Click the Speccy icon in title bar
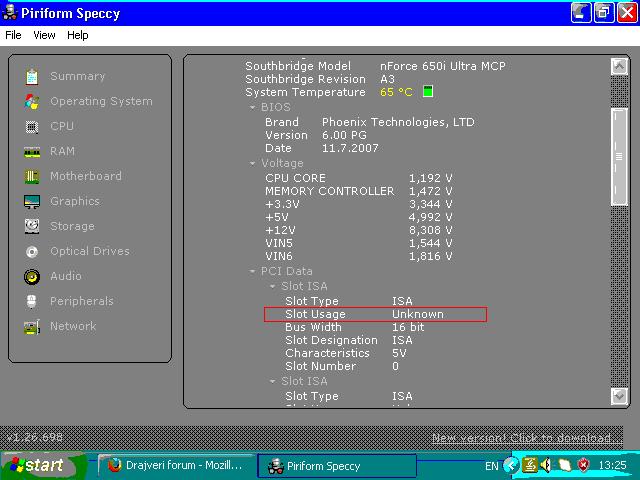Viewport: 640px width, 480px height. (9, 12)
